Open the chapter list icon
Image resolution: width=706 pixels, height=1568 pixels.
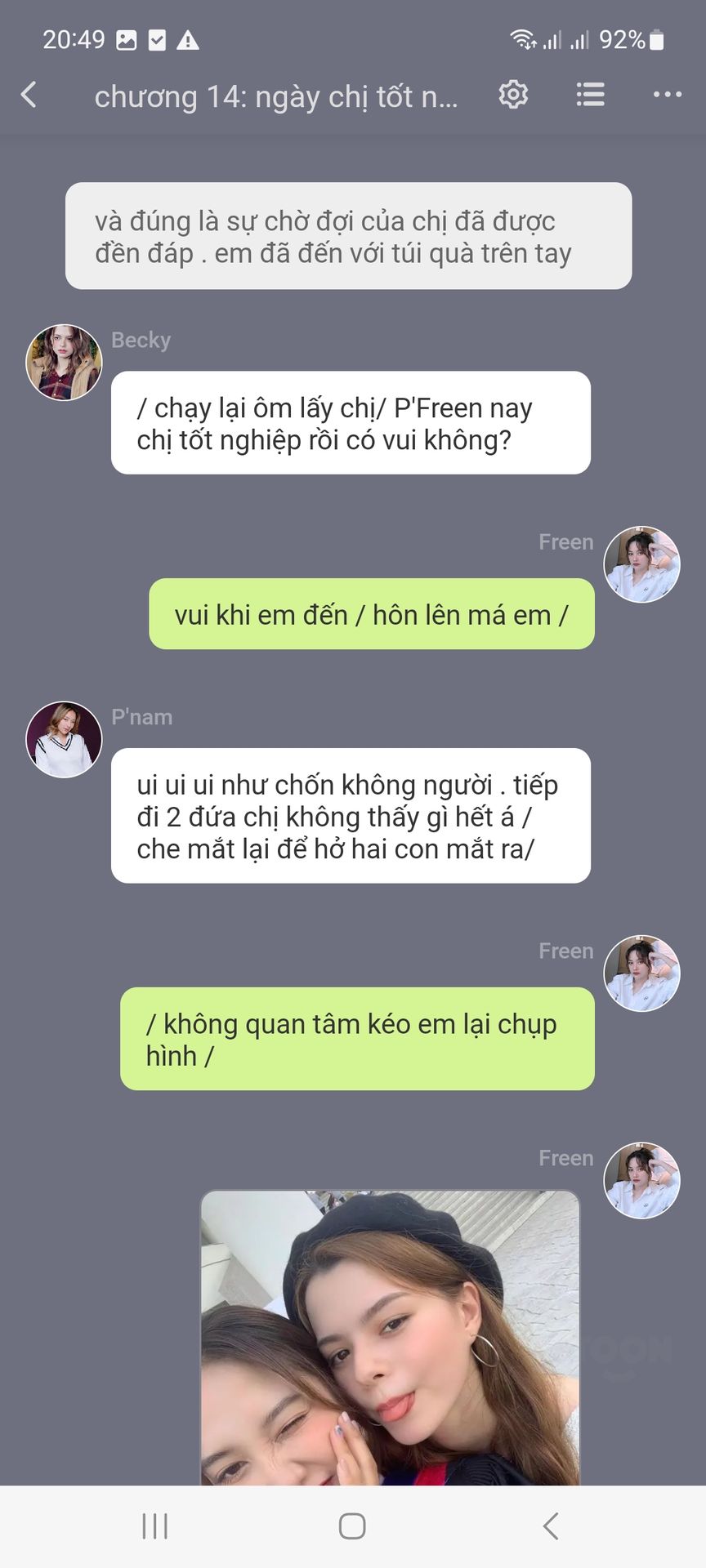(x=590, y=96)
